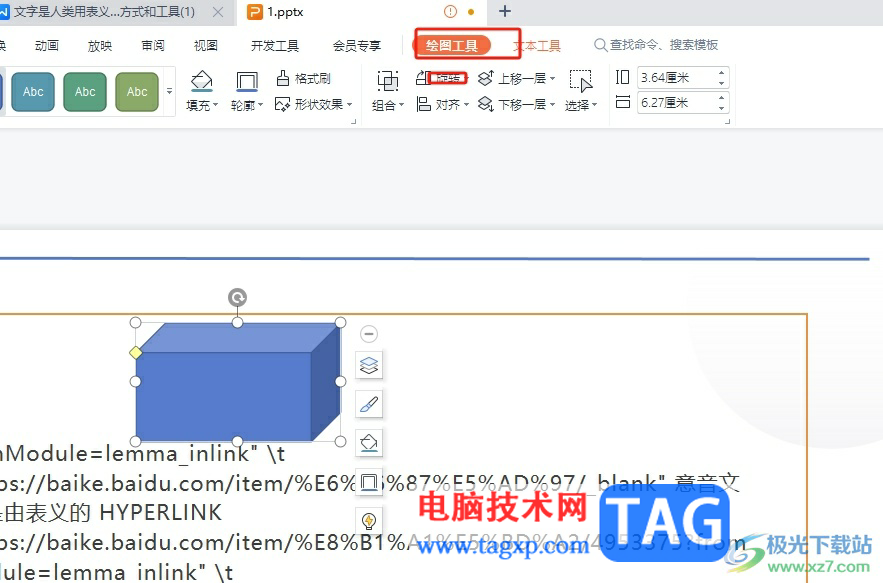Open the 开发工具 tab

pyautogui.click(x=275, y=46)
